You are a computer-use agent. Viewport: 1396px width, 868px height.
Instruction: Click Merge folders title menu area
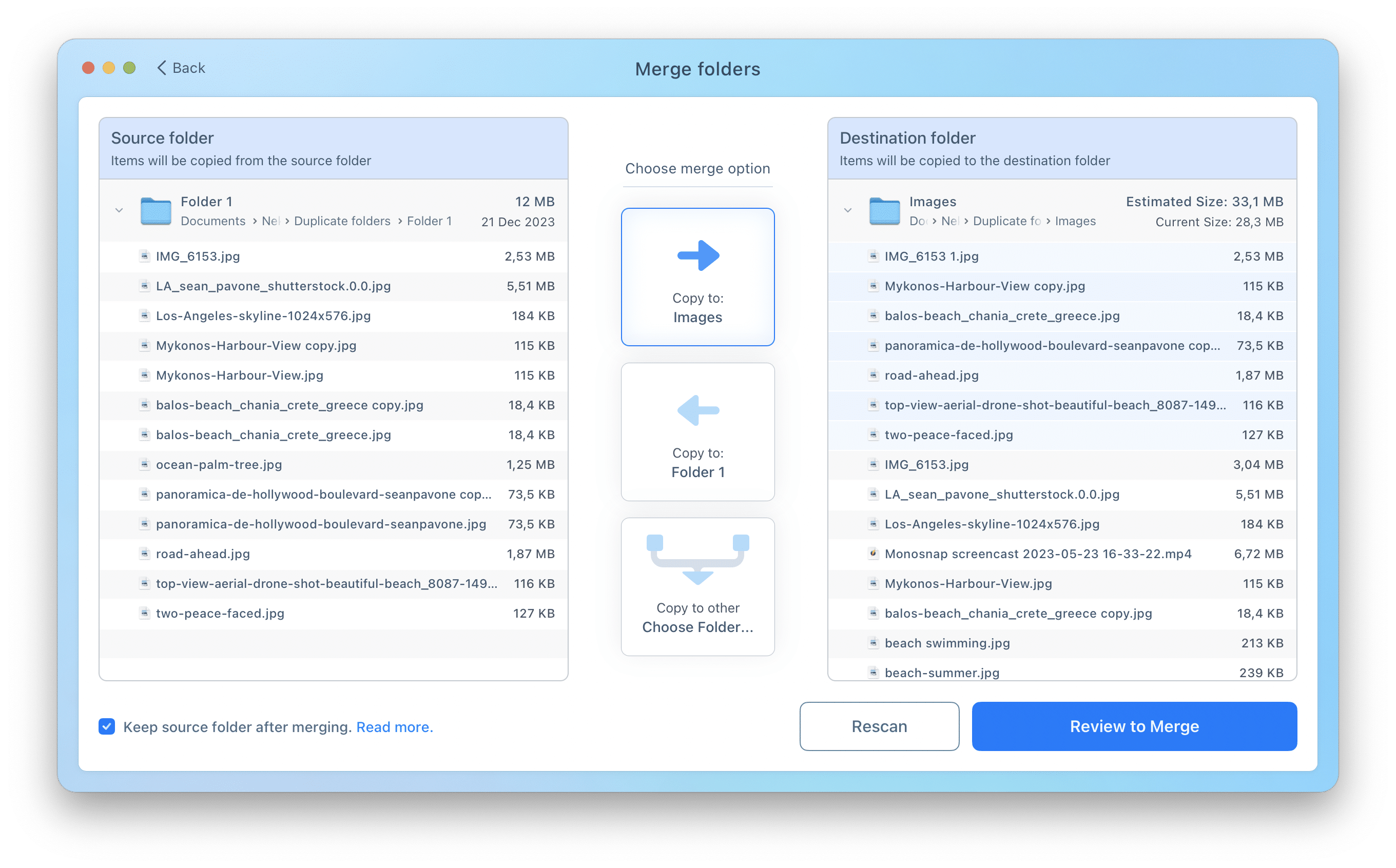click(697, 67)
